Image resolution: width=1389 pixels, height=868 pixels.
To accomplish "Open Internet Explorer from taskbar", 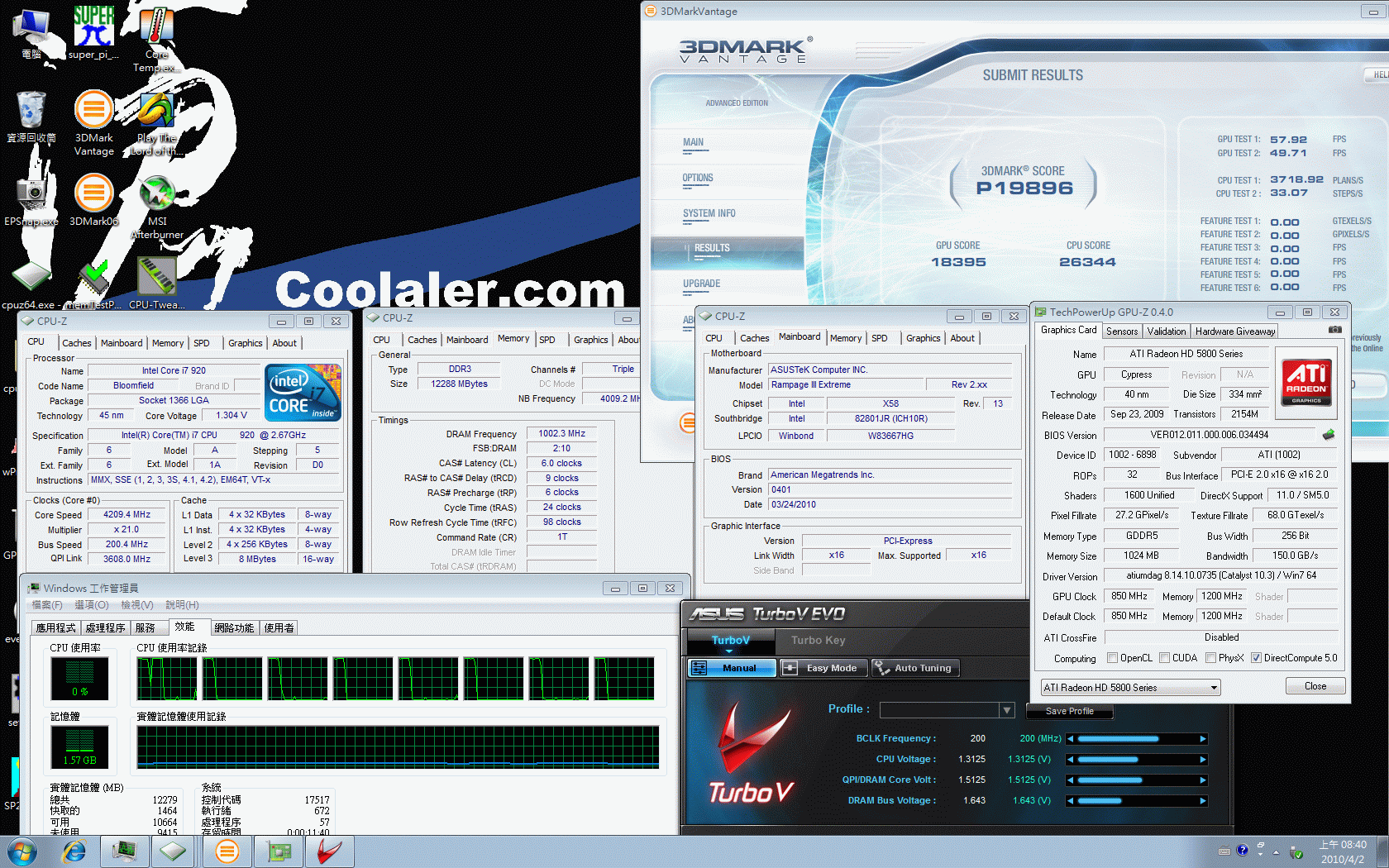I will coord(74,851).
